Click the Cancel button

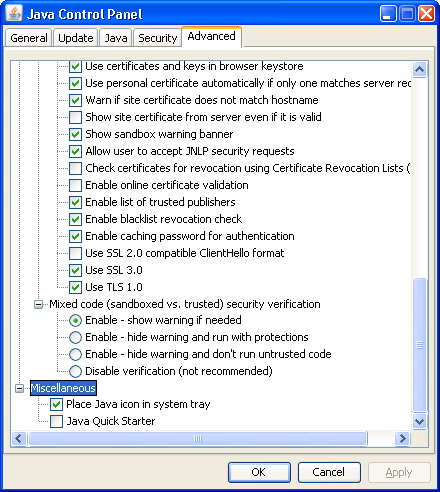coord(329,472)
